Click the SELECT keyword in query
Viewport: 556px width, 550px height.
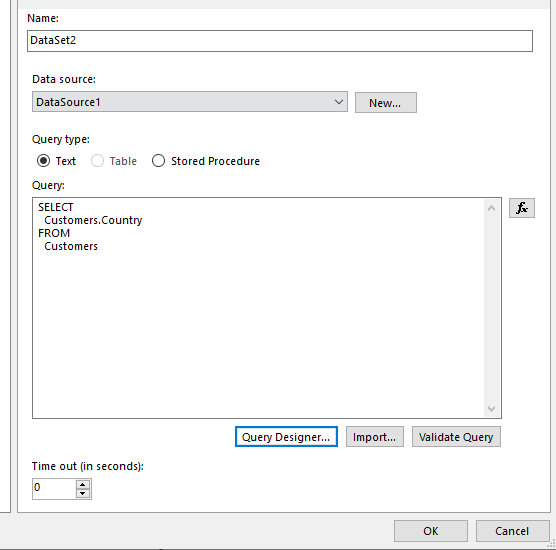tap(56, 207)
